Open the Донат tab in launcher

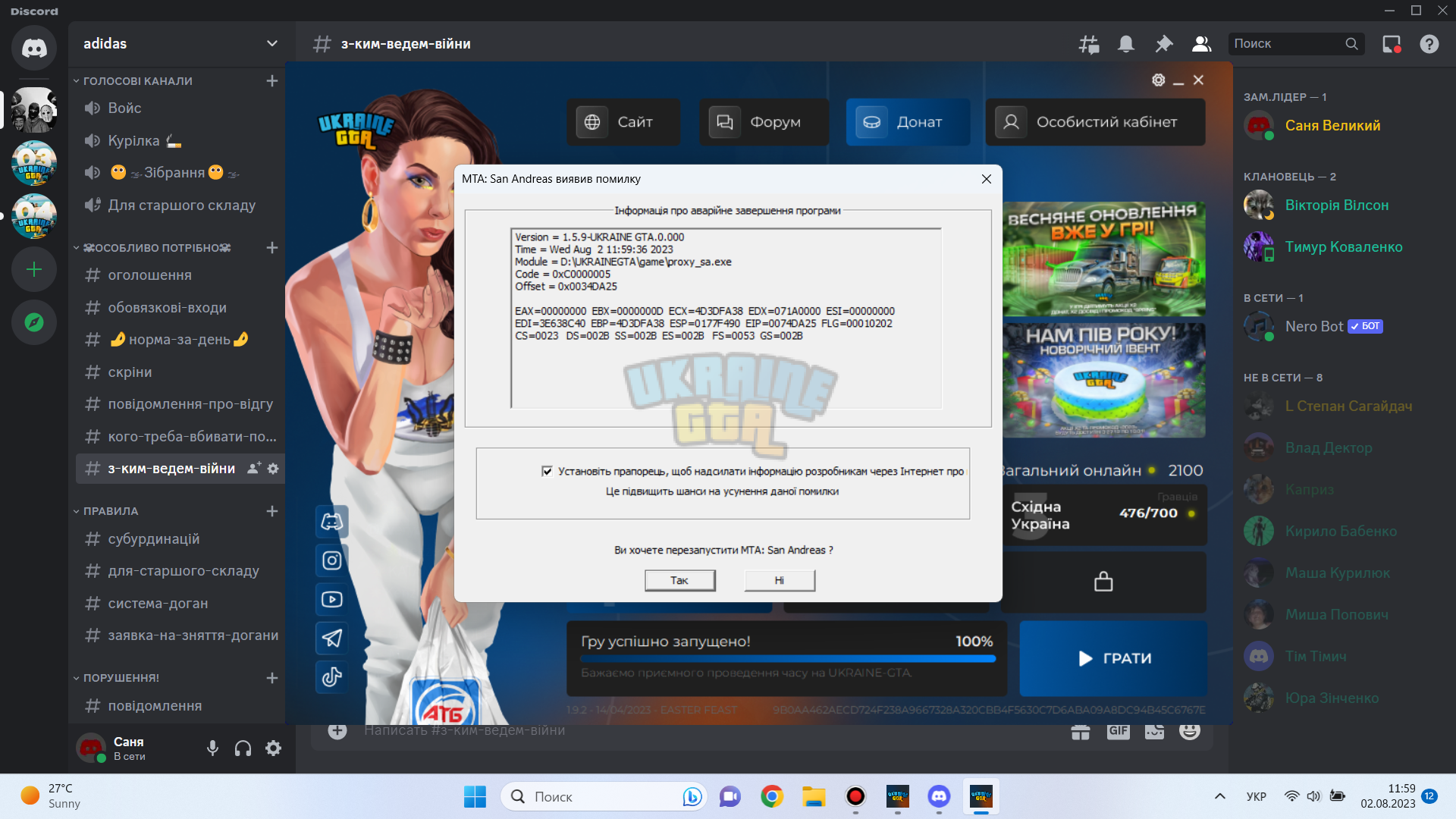point(908,122)
